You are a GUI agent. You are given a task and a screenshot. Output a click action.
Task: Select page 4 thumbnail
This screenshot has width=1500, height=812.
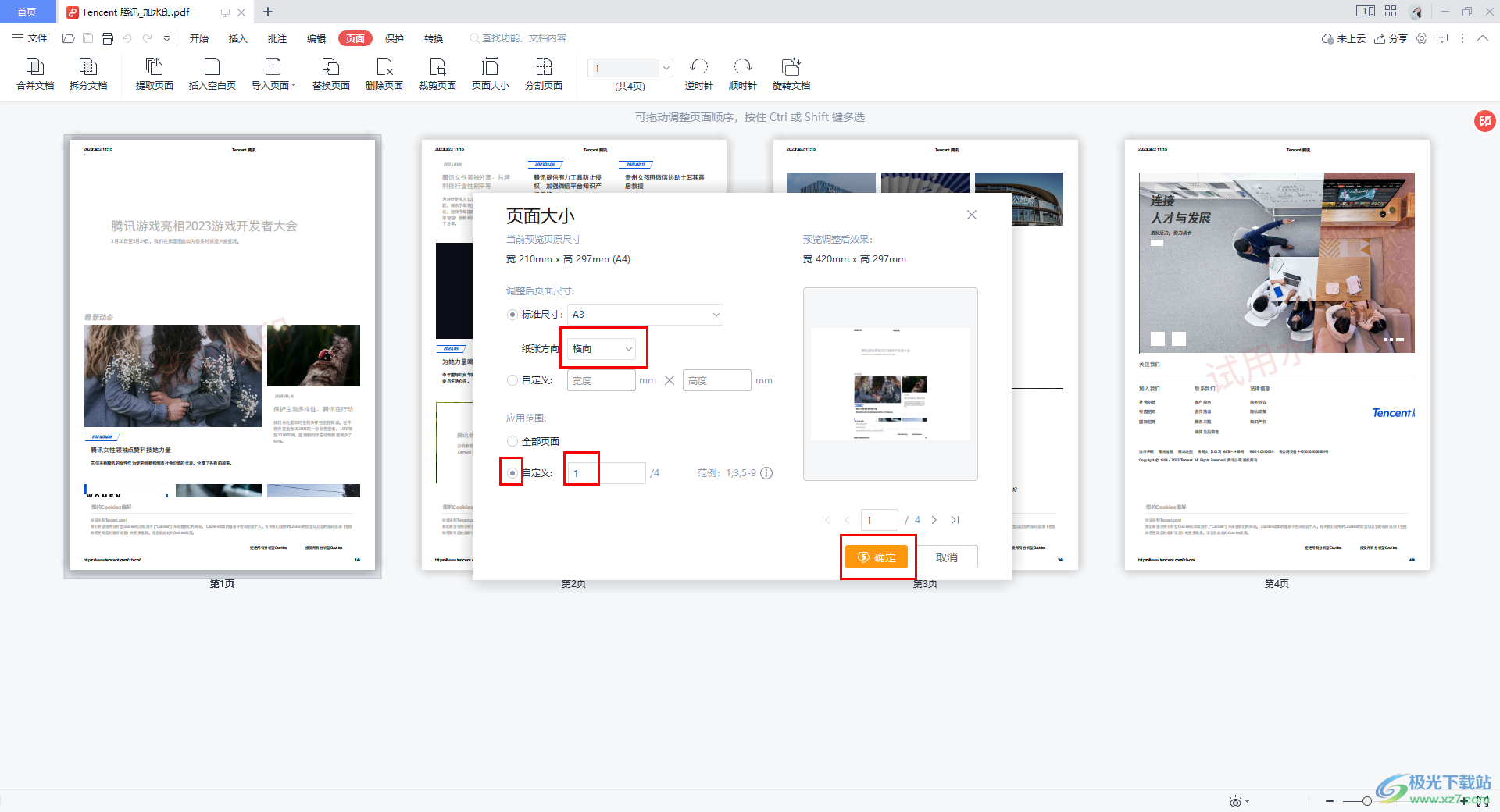click(1277, 355)
